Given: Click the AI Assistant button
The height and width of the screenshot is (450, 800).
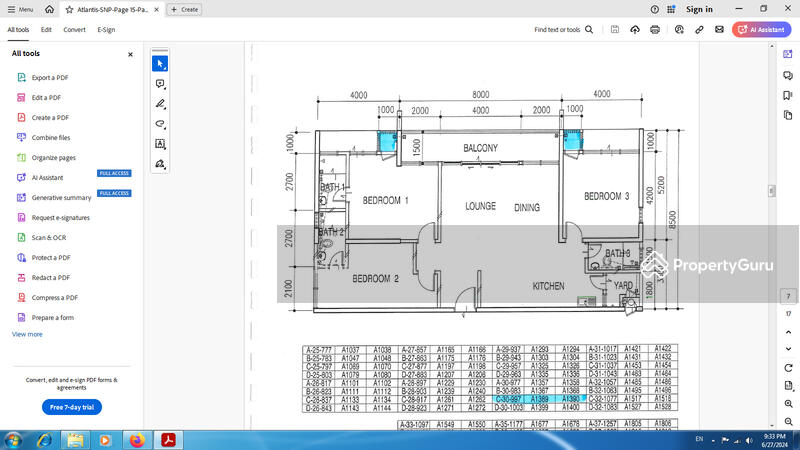Looking at the screenshot, I should coord(762,30).
